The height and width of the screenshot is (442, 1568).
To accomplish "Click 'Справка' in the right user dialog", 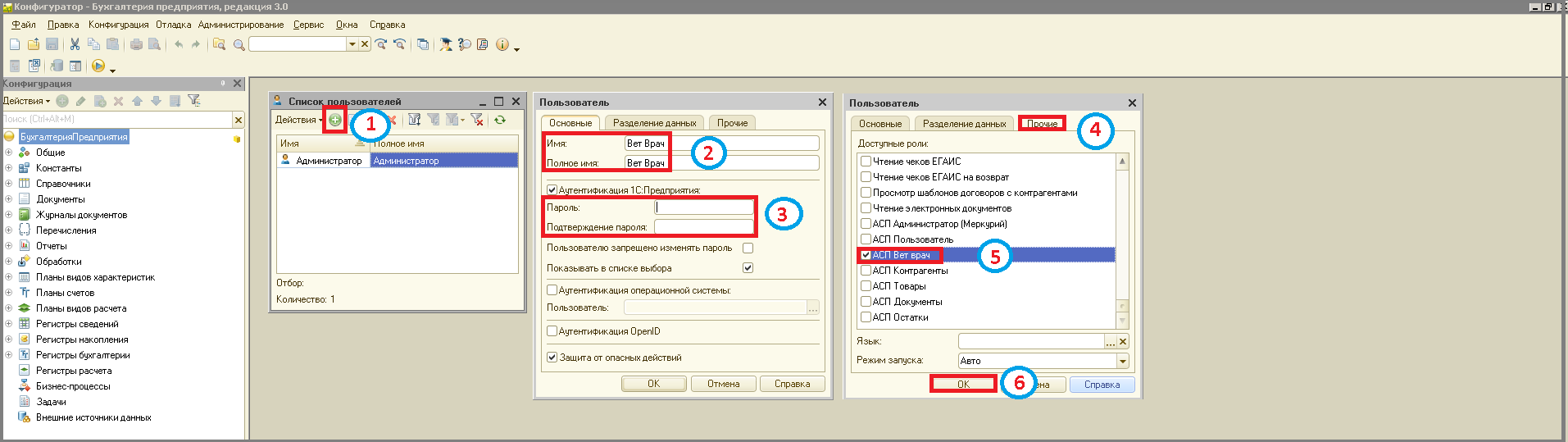I will 1102,385.
